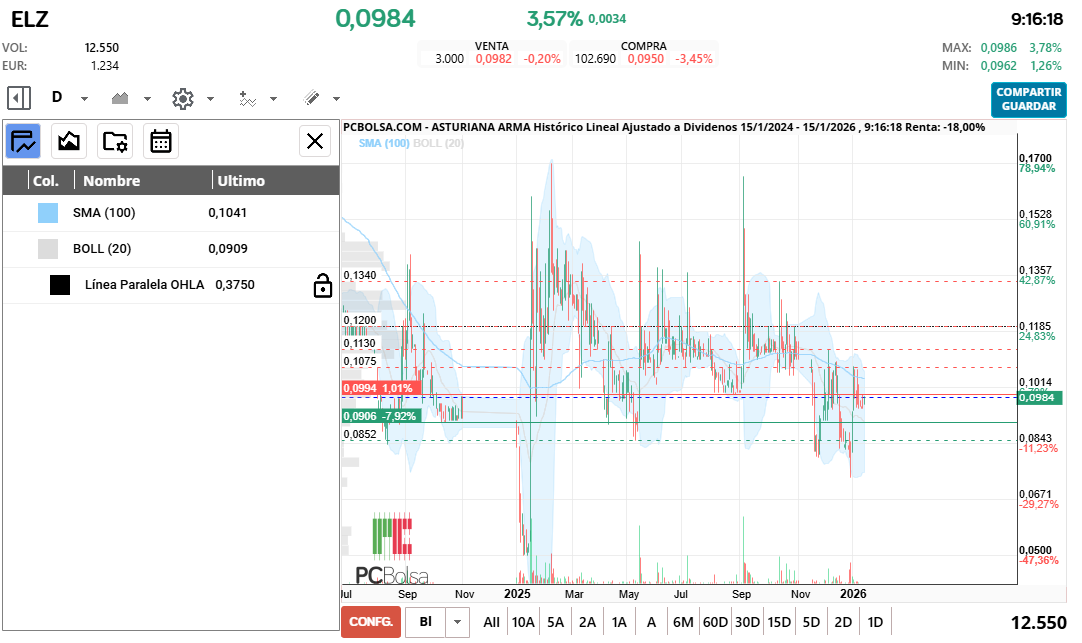
Task: Open the indicators list panel icon
Action: click(23, 141)
